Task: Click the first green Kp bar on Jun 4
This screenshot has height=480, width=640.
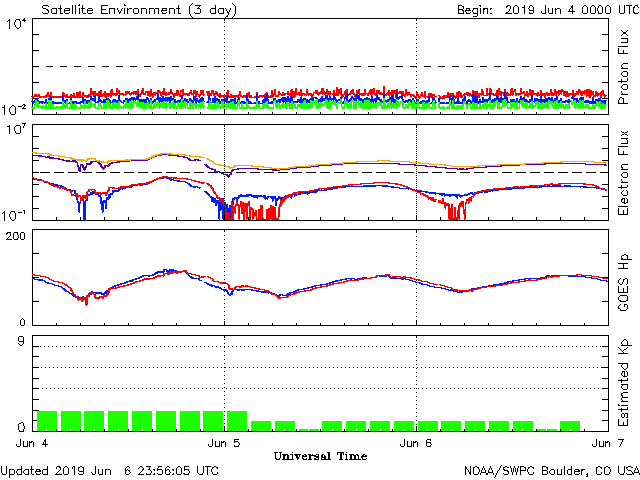Action: (x=47, y=421)
